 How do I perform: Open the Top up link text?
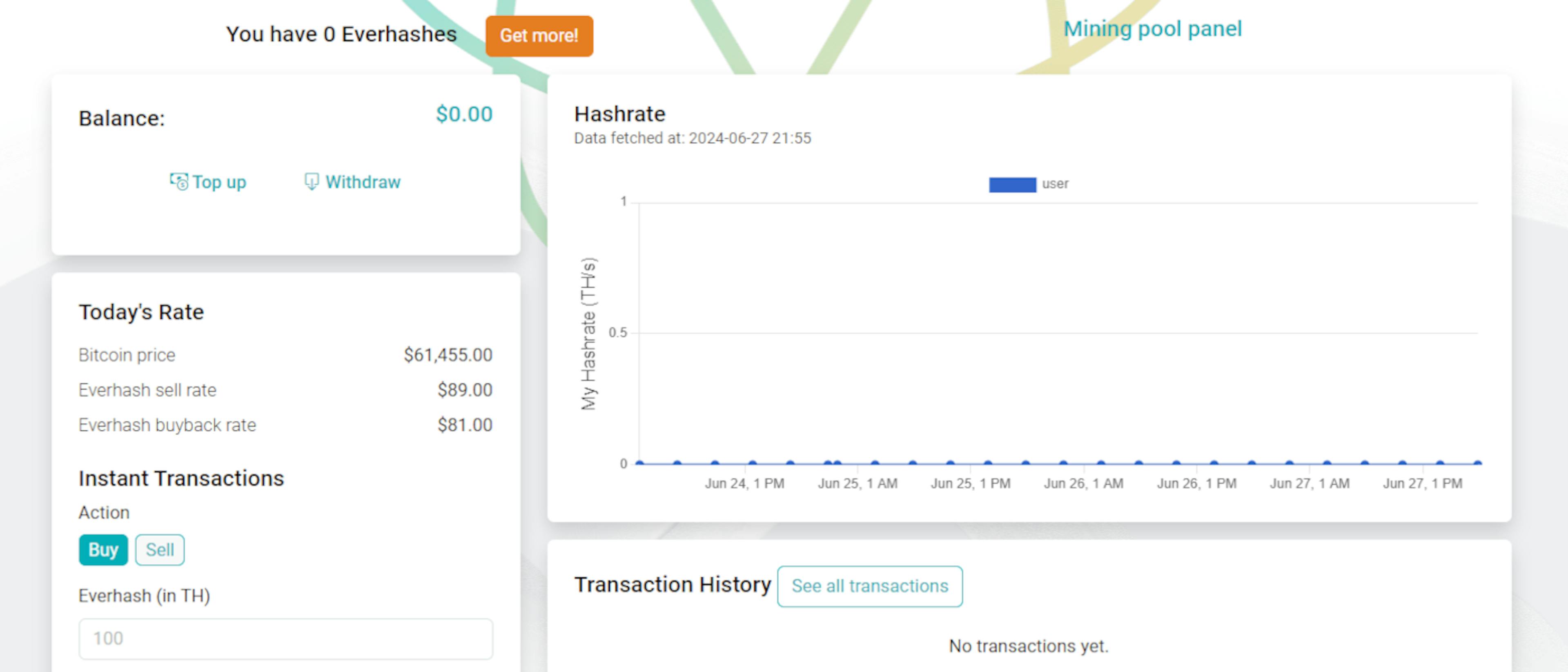click(x=219, y=182)
